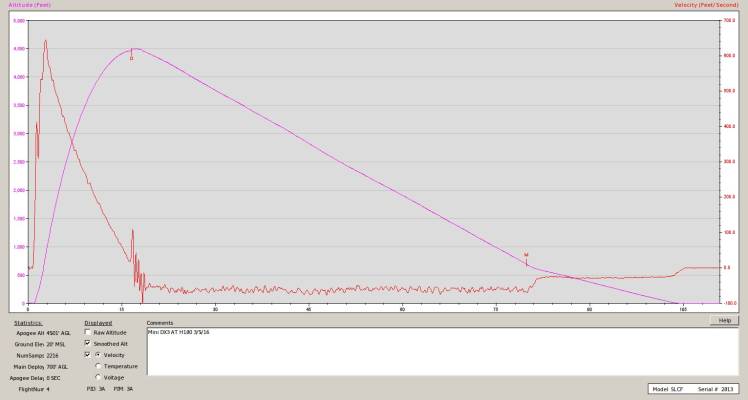Click the Apogee Alt 4501' AGL statistic
Screen dimensions: 748x400
(42, 332)
